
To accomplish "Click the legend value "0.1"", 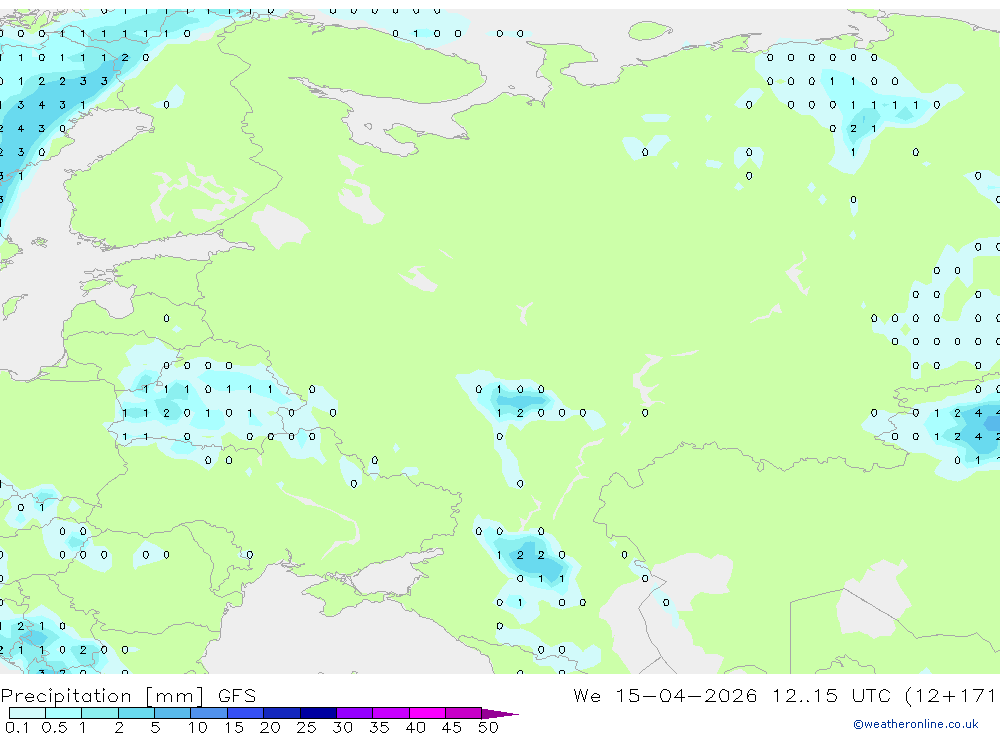I will pyautogui.click(x=16, y=727).
